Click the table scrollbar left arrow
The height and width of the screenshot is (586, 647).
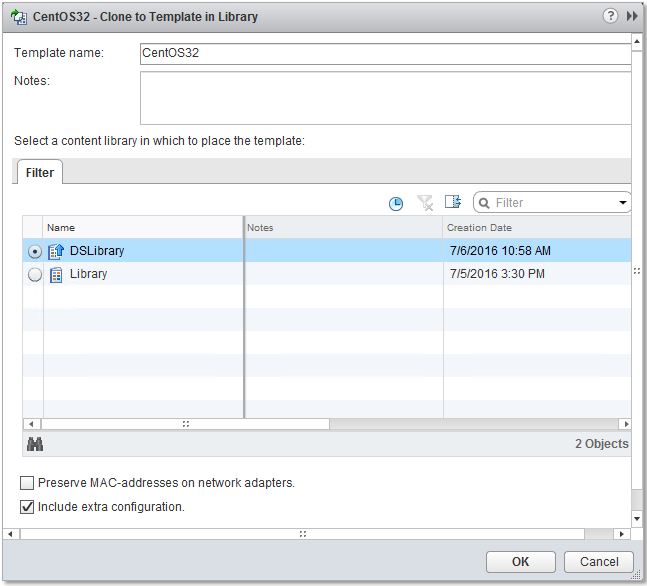(31, 424)
